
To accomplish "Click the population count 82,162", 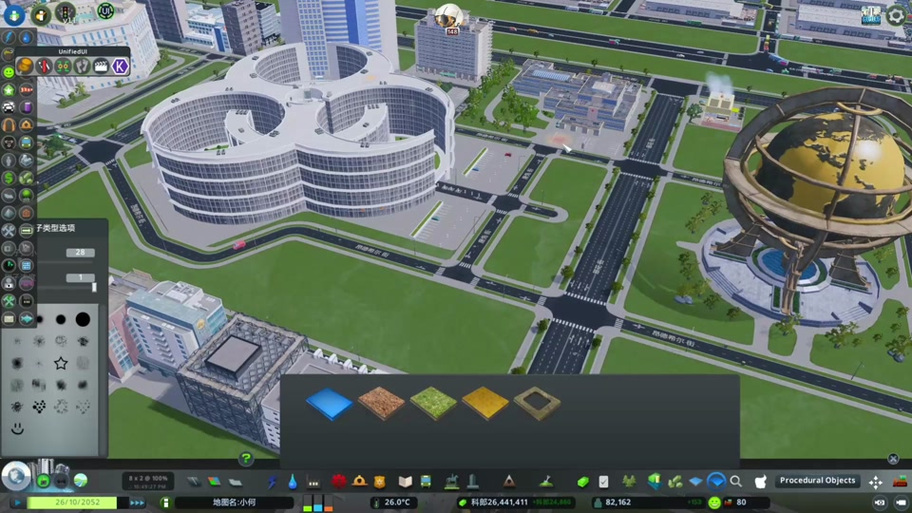I will click(x=618, y=502).
